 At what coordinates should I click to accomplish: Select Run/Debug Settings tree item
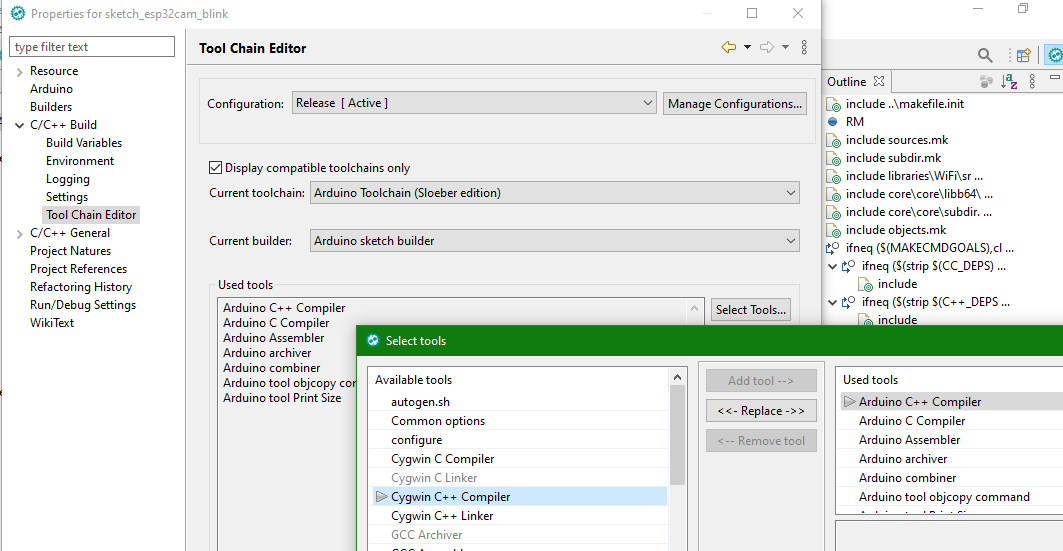click(83, 305)
